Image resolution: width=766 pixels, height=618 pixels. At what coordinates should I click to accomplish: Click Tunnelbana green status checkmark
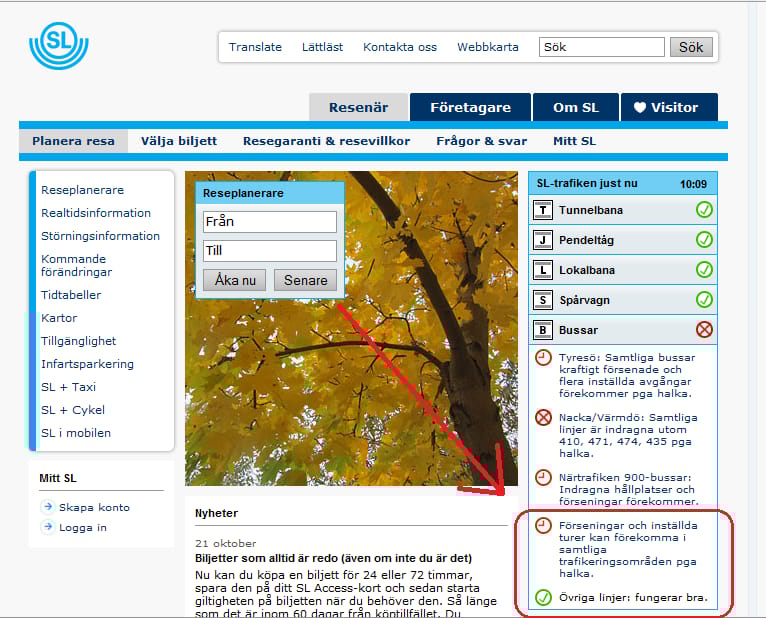pyautogui.click(x=704, y=210)
